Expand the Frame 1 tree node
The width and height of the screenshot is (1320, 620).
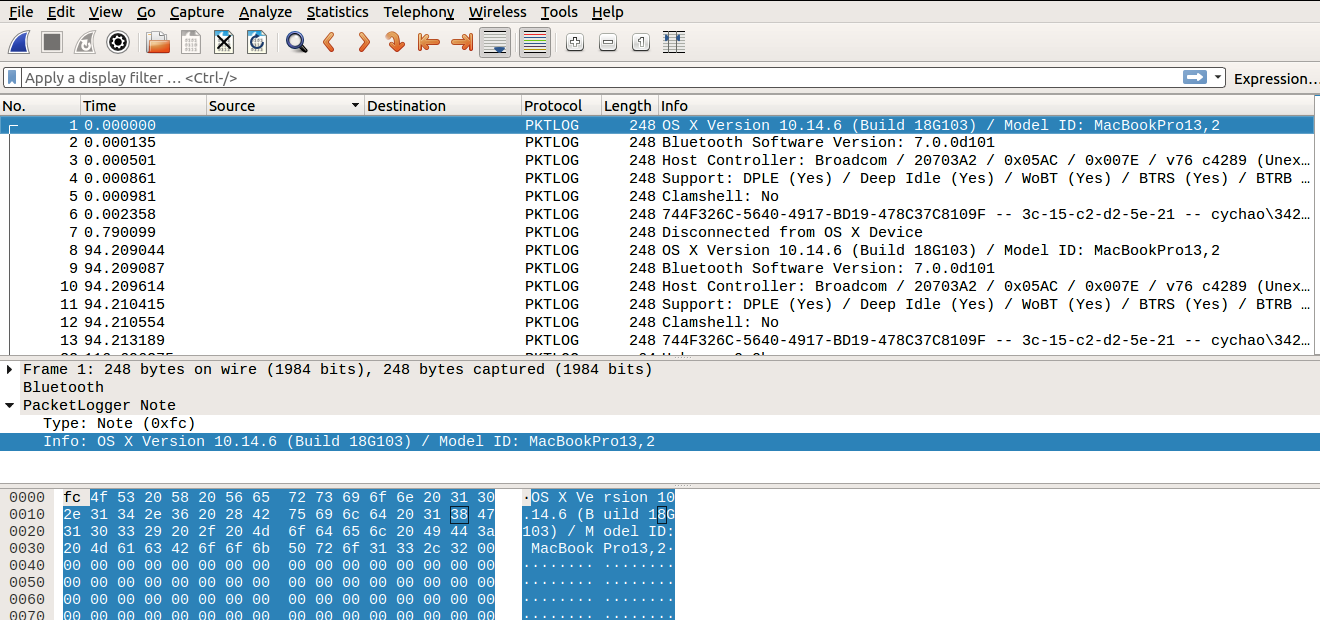(x=10, y=370)
